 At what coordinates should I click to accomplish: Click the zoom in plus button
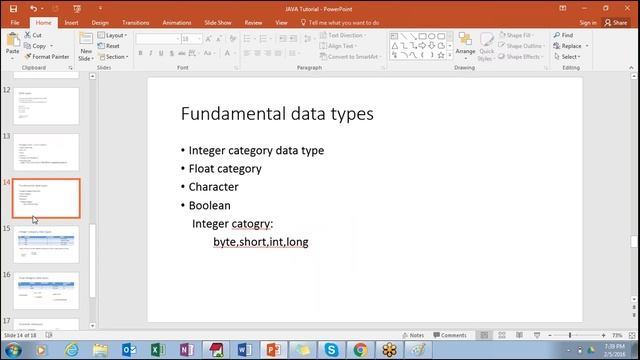tap(603, 335)
